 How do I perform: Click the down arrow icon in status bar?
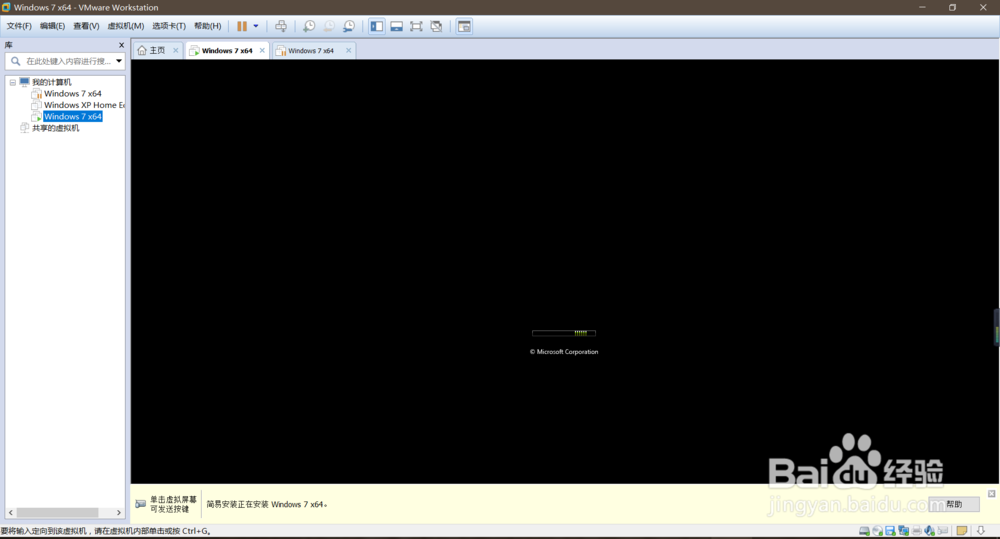[981, 531]
